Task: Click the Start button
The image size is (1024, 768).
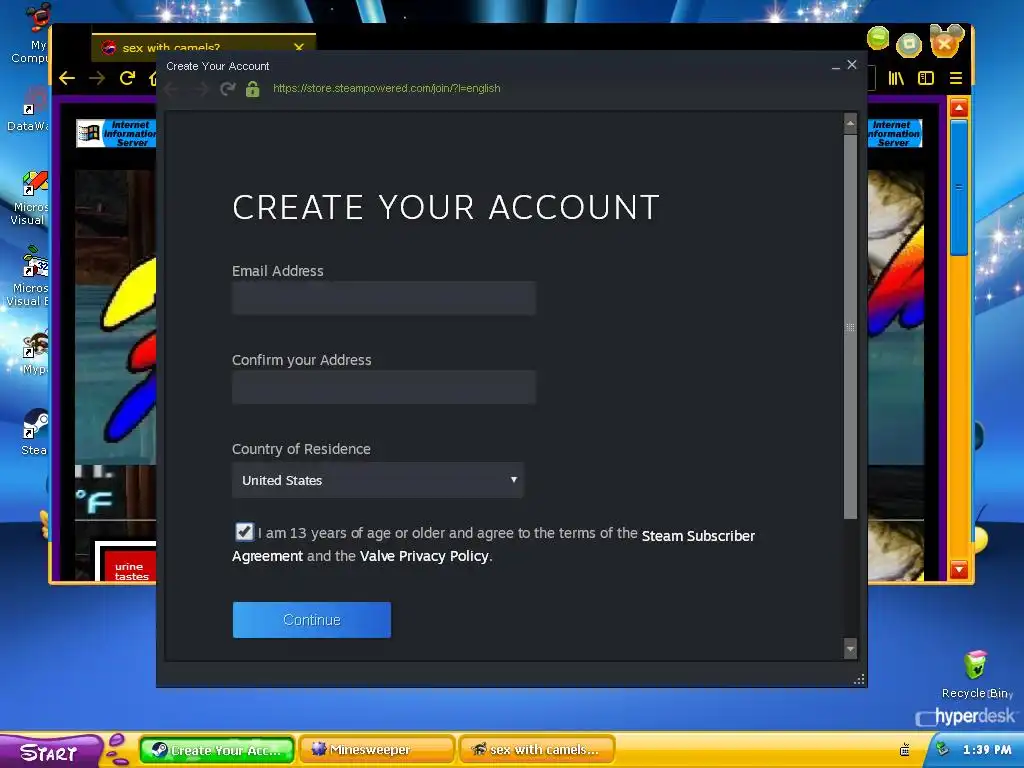Action: (50, 752)
